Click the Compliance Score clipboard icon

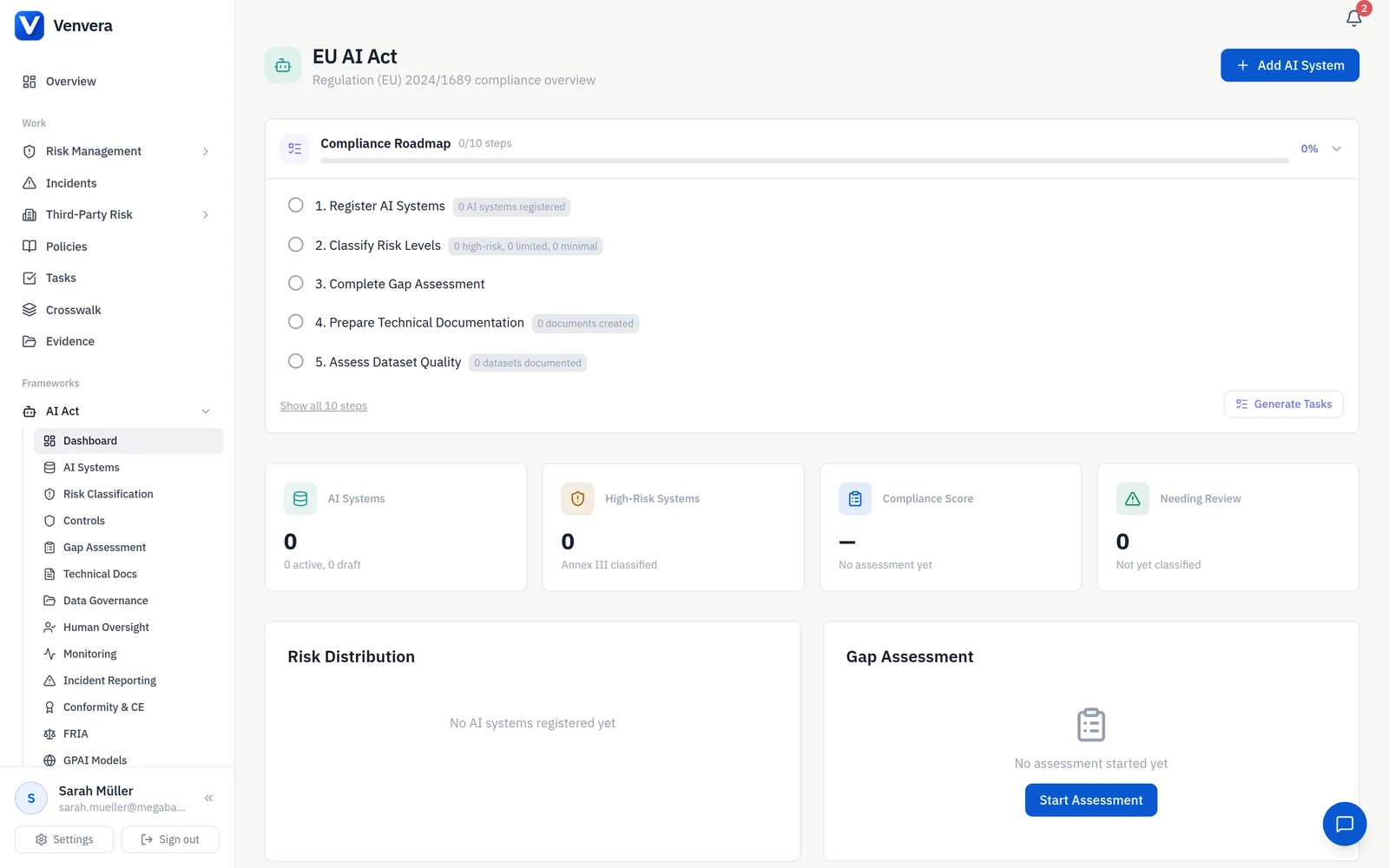click(x=855, y=499)
